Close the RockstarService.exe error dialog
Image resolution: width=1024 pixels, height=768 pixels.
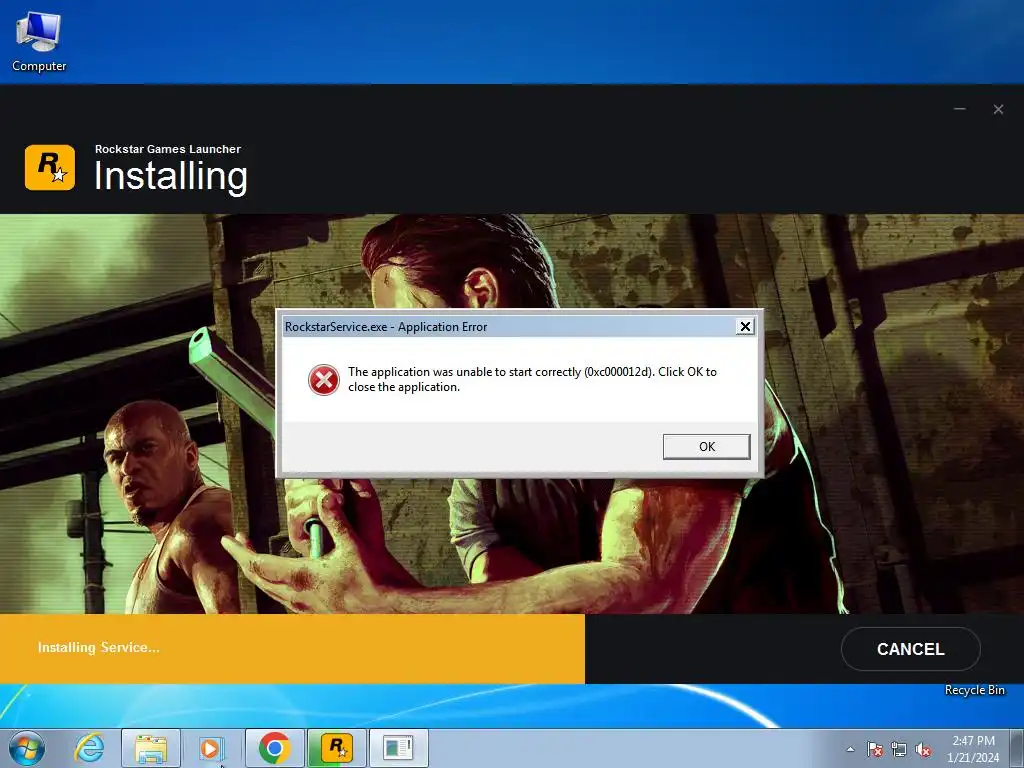click(745, 326)
